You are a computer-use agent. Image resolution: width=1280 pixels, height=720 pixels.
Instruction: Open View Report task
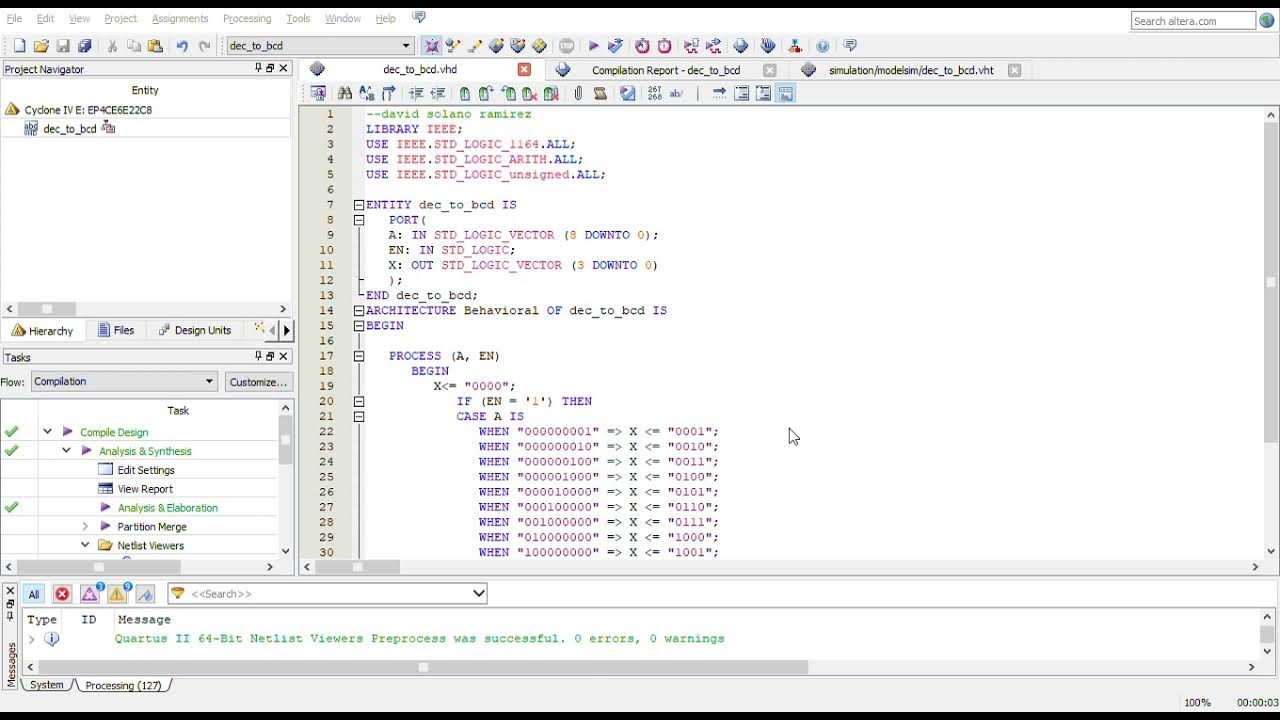click(145, 489)
